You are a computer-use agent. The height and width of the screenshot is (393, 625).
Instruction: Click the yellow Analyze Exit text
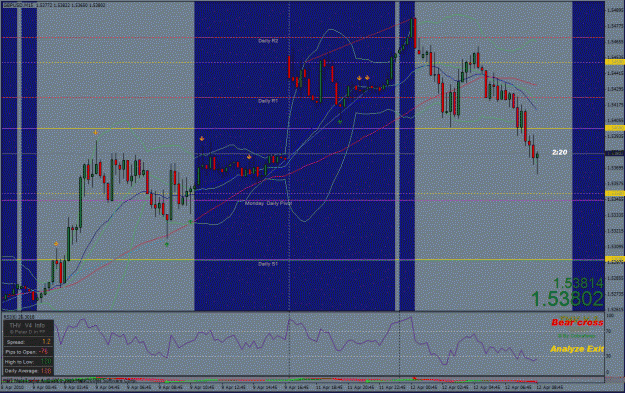577,349
